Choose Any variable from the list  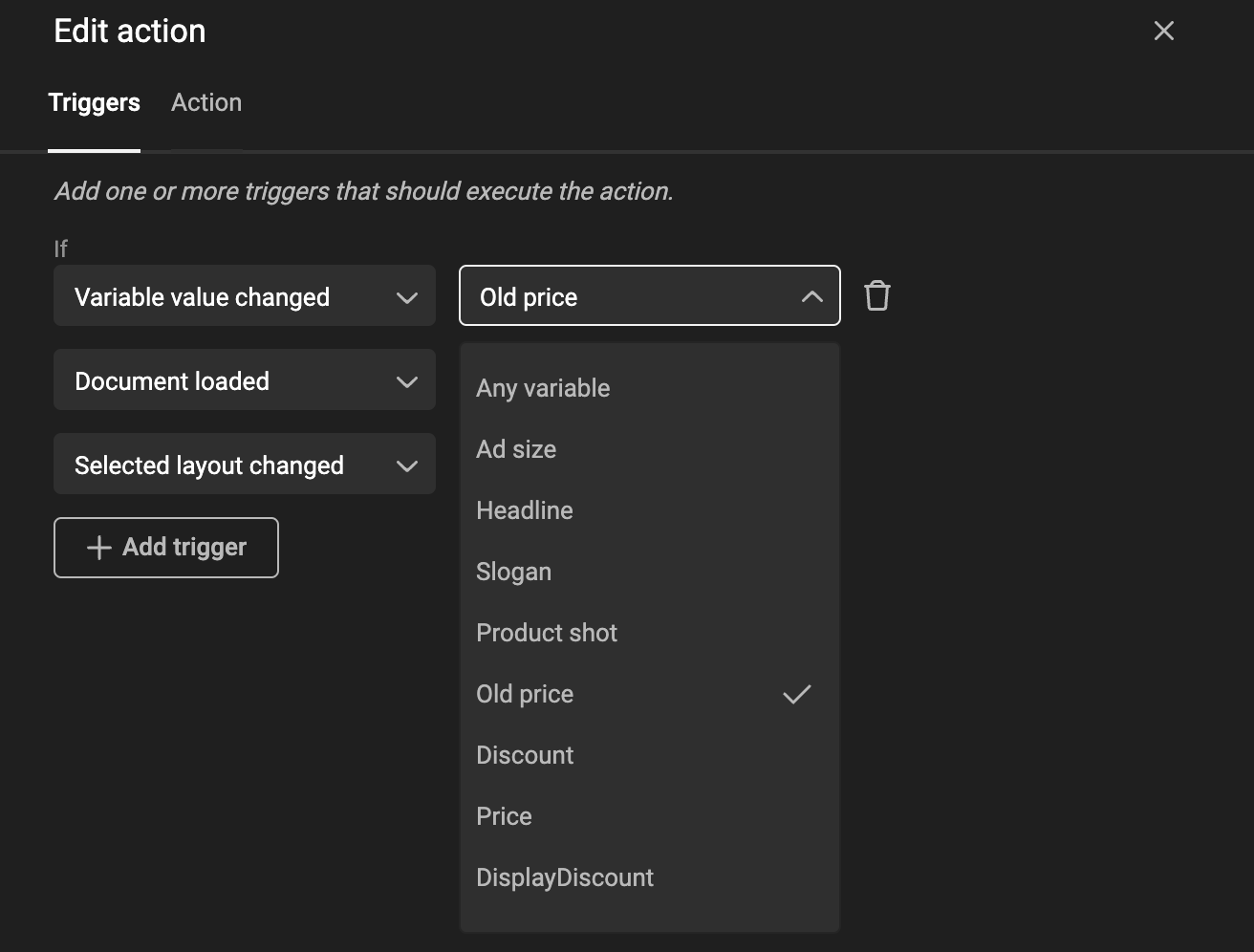click(x=650, y=388)
